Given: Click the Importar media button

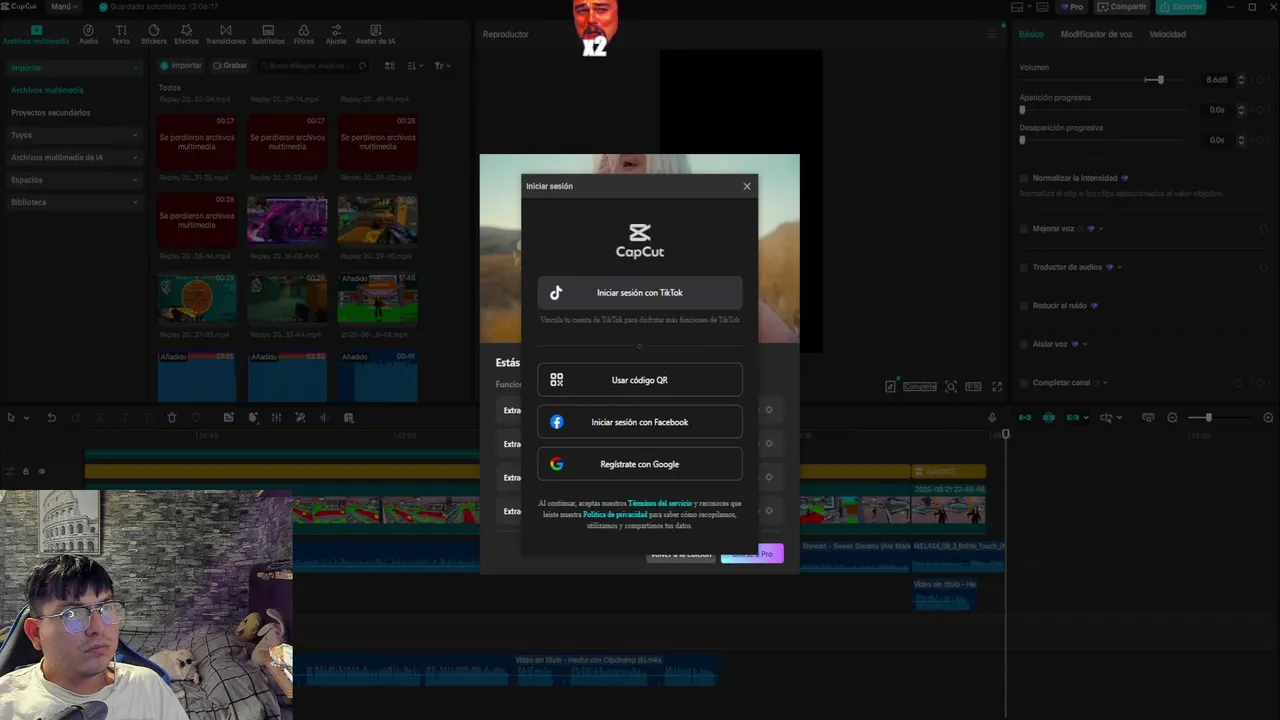Looking at the screenshot, I should 181,66.
